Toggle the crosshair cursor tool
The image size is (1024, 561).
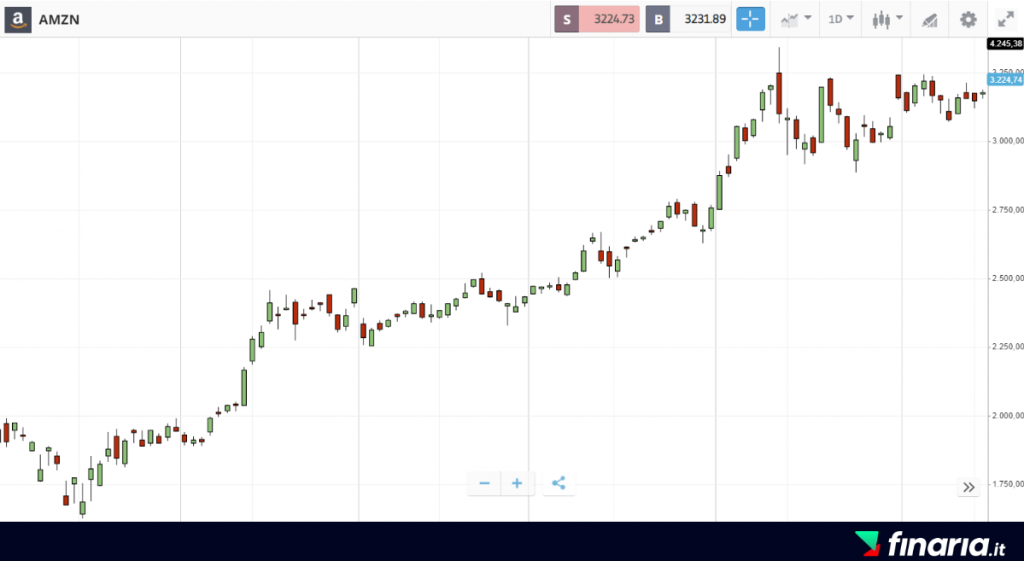point(750,19)
